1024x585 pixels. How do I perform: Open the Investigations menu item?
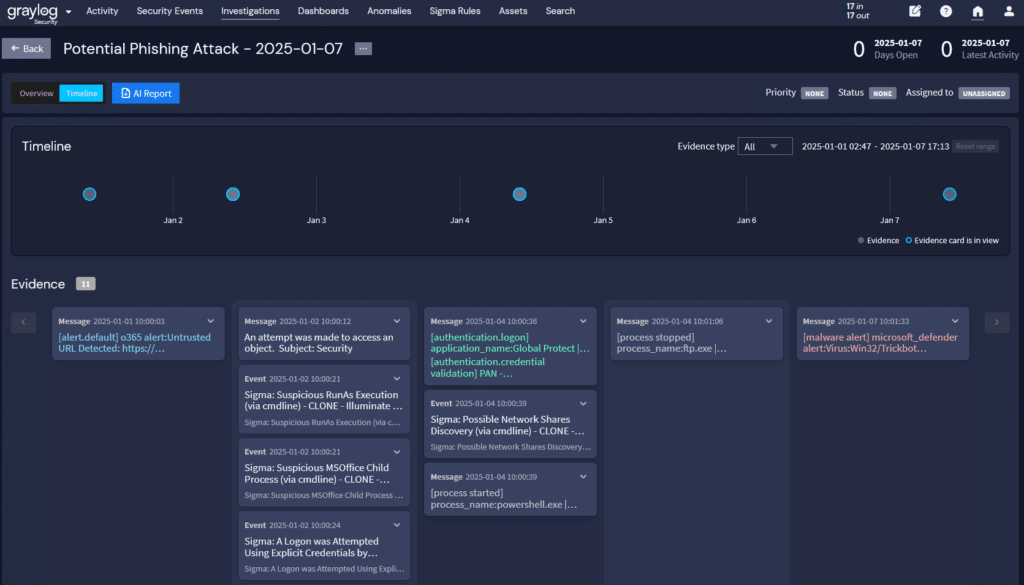click(x=250, y=11)
